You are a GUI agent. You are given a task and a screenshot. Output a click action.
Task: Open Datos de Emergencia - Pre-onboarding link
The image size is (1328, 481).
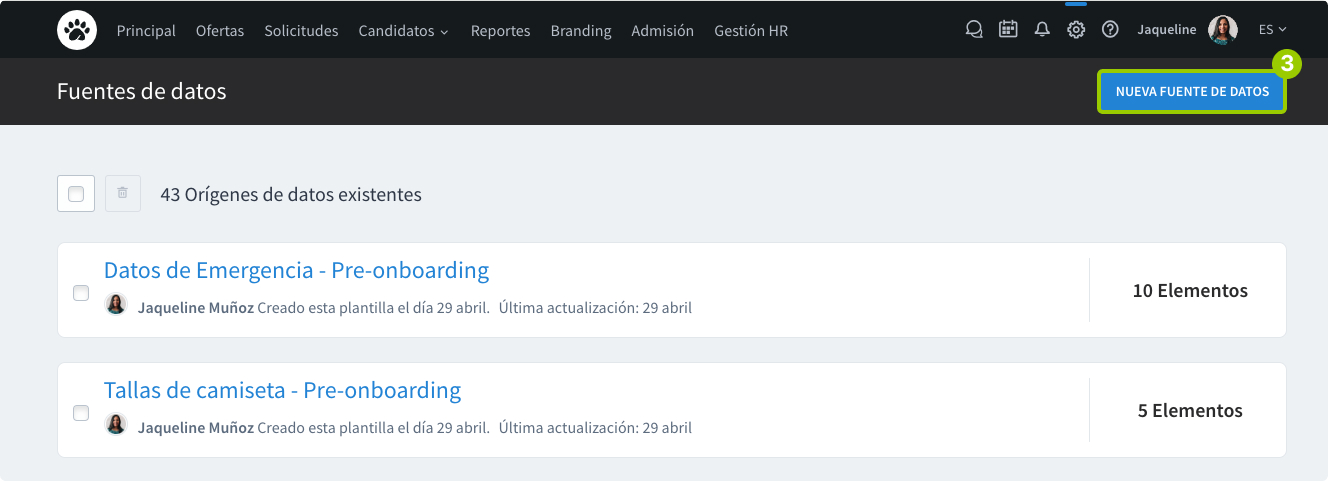click(296, 270)
